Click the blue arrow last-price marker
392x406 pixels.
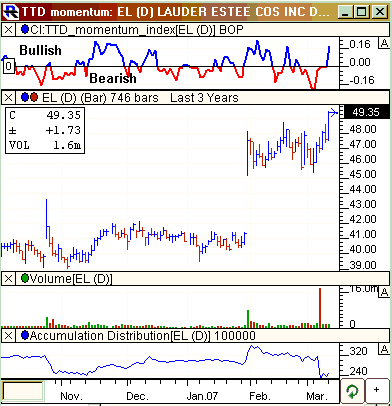click(333, 113)
